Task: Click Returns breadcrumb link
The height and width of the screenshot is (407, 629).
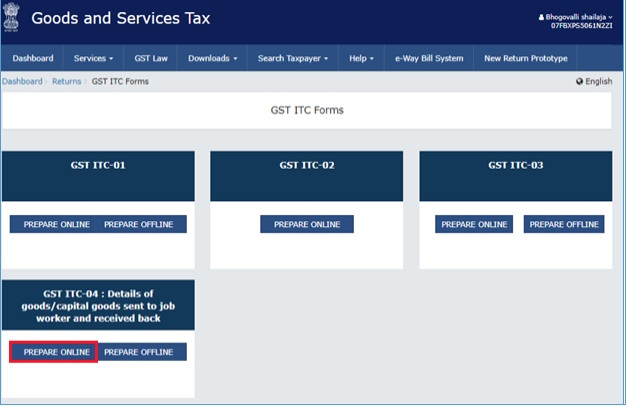Action: coord(67,81)
